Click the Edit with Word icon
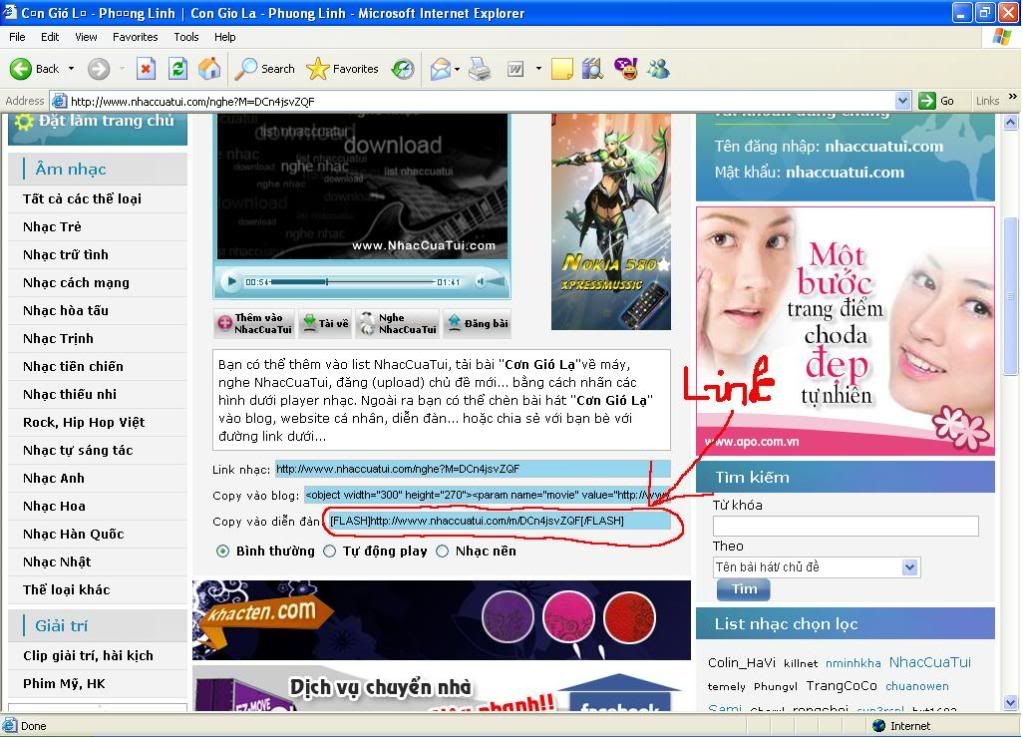This screenshot has height=737, width=1023. pyautogui.click(x=515, y=68)
